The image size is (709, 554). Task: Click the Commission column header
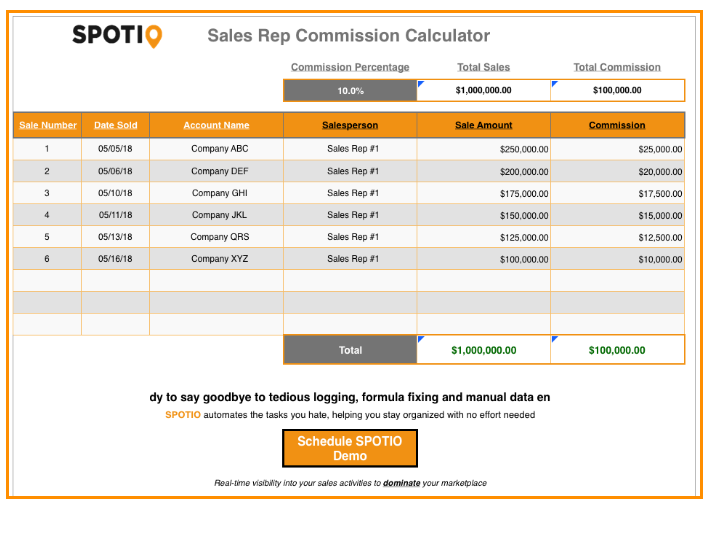coord(617,125)
